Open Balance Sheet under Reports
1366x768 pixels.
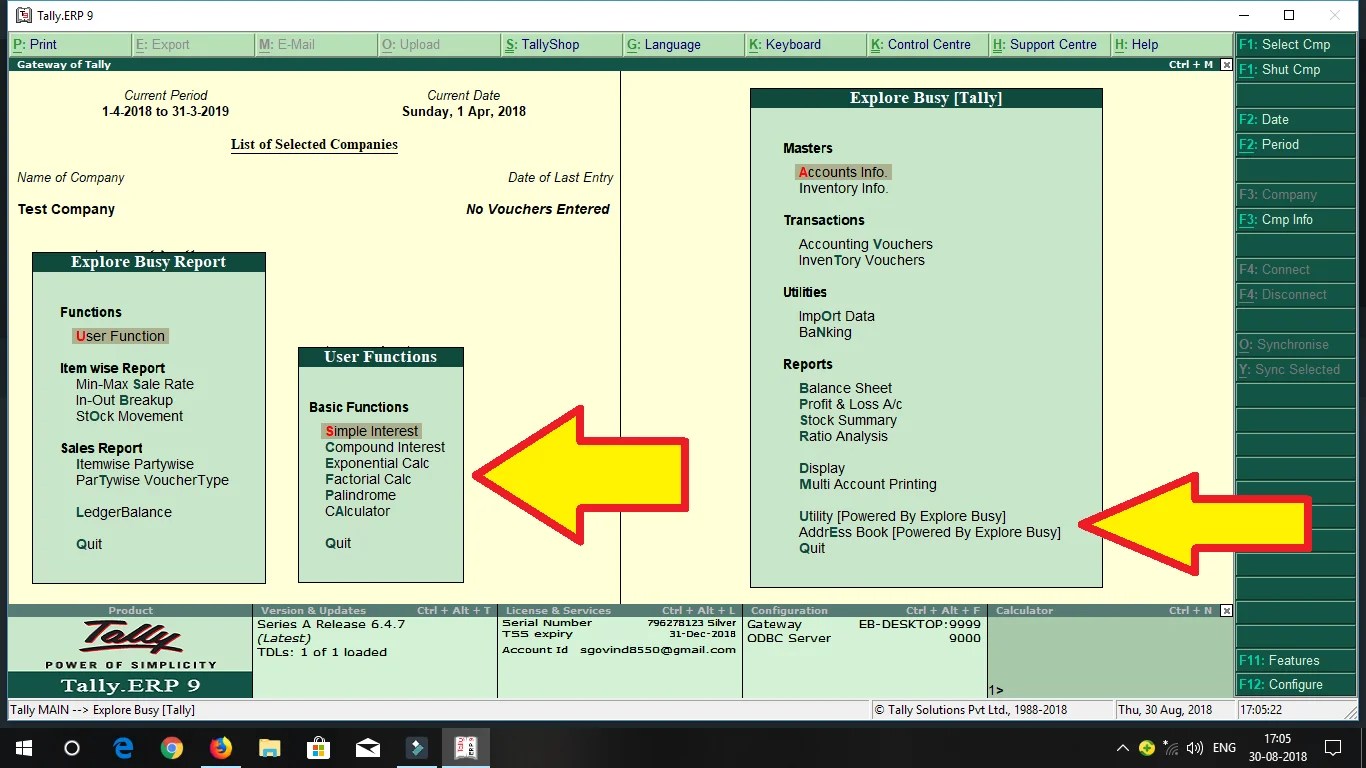[x=845, y=388]
